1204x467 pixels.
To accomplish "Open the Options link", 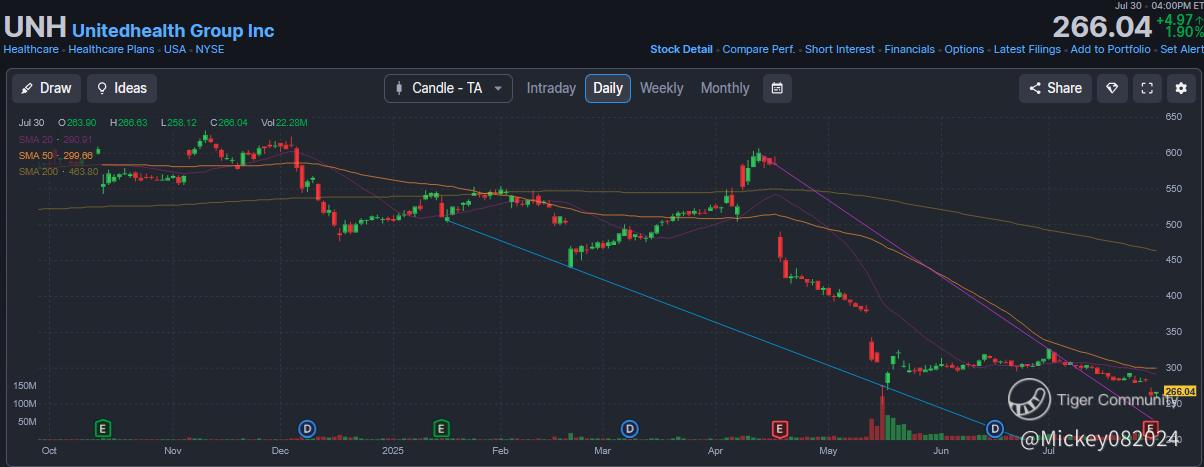I will point(964,49).
